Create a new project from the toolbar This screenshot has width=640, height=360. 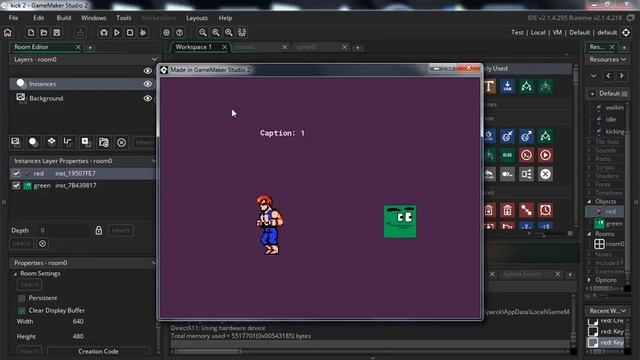click(x=31, y=33)
